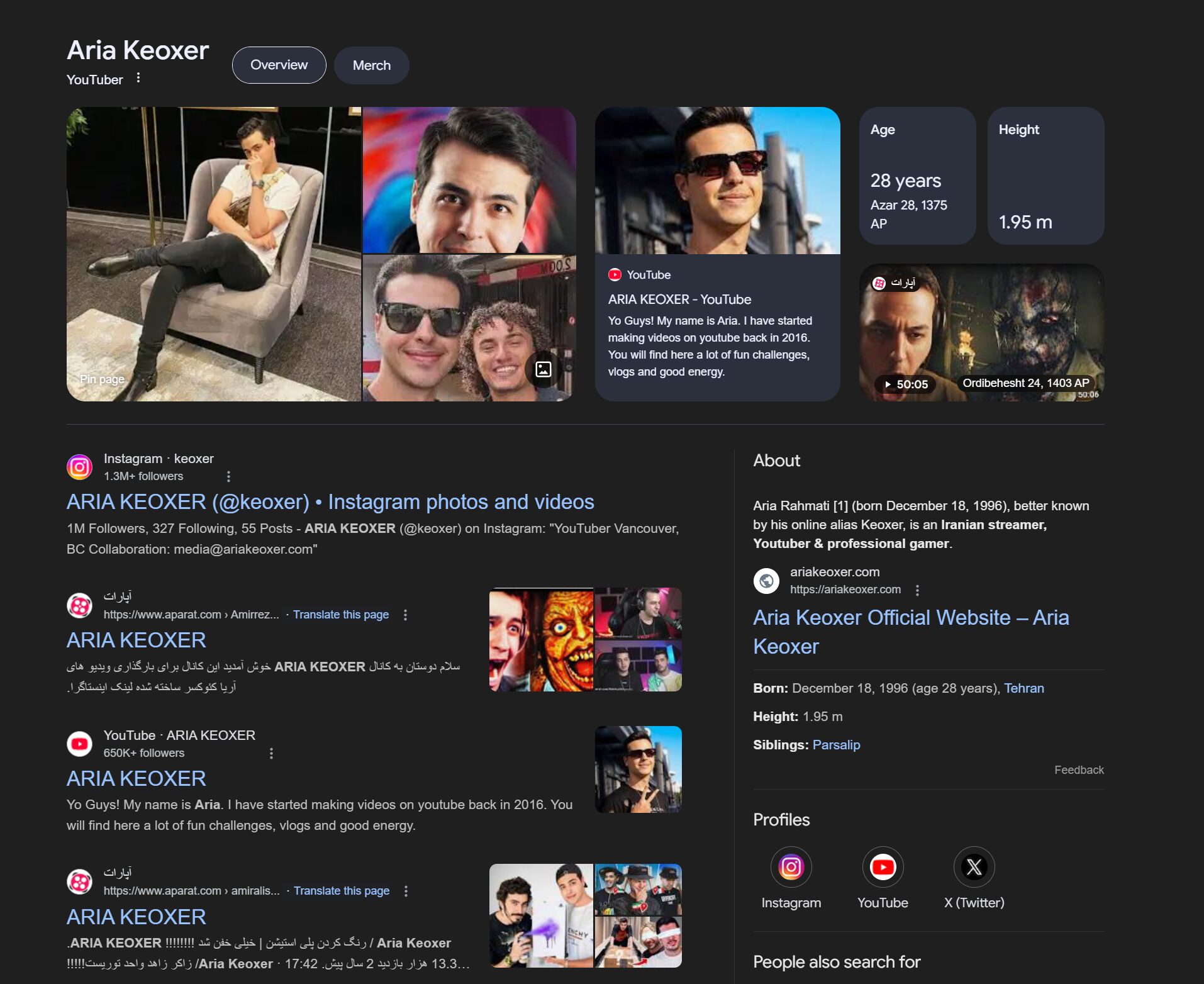The width and height of the screenshot is (1204, 984).
Task: Select the Overview tab
Action: click(x=279, y=65)
